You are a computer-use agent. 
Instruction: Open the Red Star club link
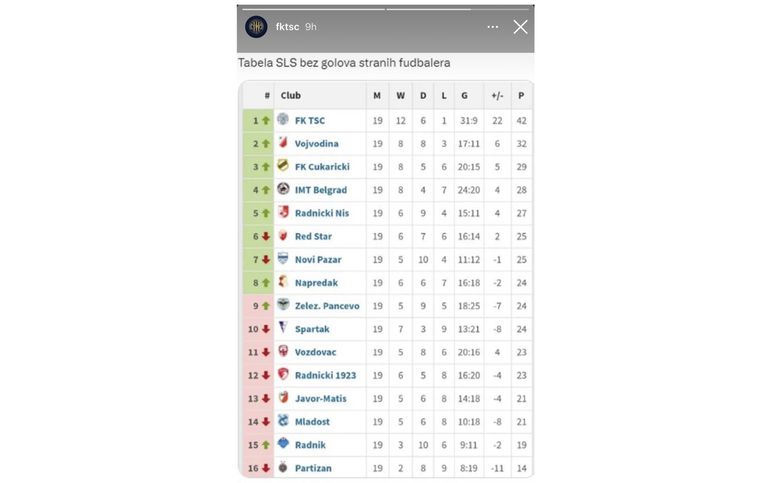pyautogui.click(x=313, y=237)
